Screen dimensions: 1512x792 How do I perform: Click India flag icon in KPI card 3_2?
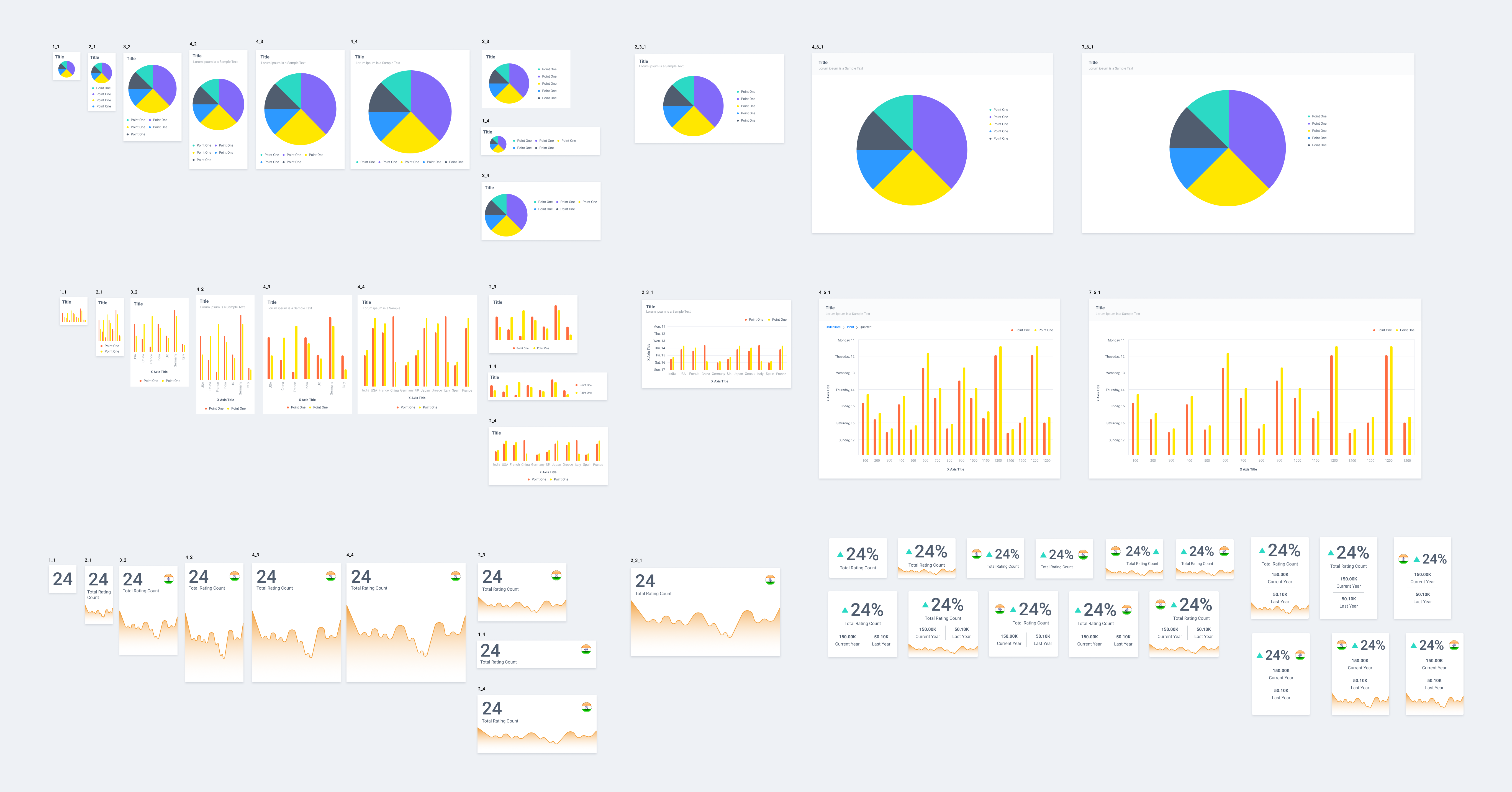[x=169, y=578]
